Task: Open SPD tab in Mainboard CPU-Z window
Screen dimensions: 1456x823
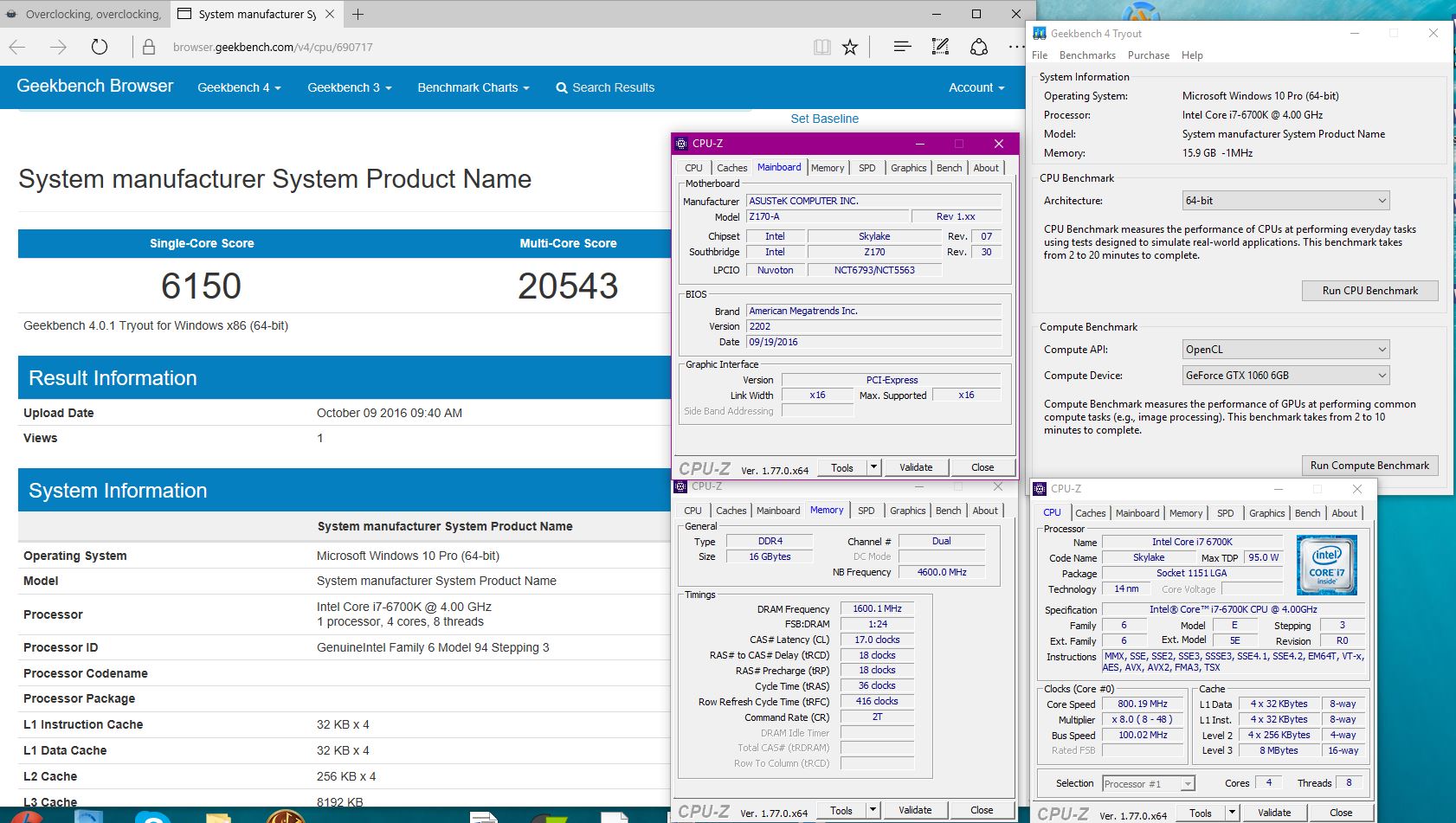Action: 867,168
